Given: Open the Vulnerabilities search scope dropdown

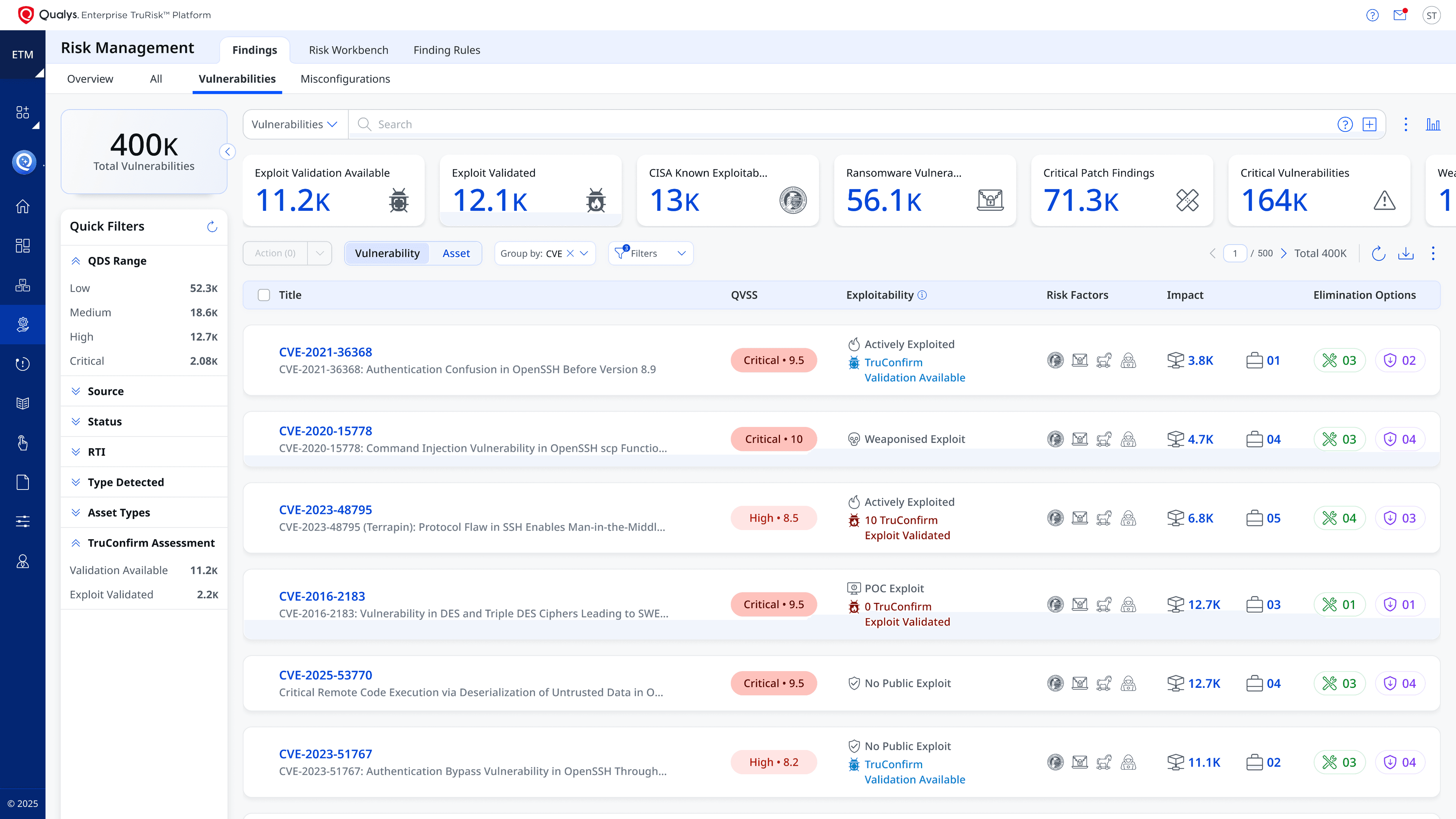Looking at the screenshot, I should point(295,124).
